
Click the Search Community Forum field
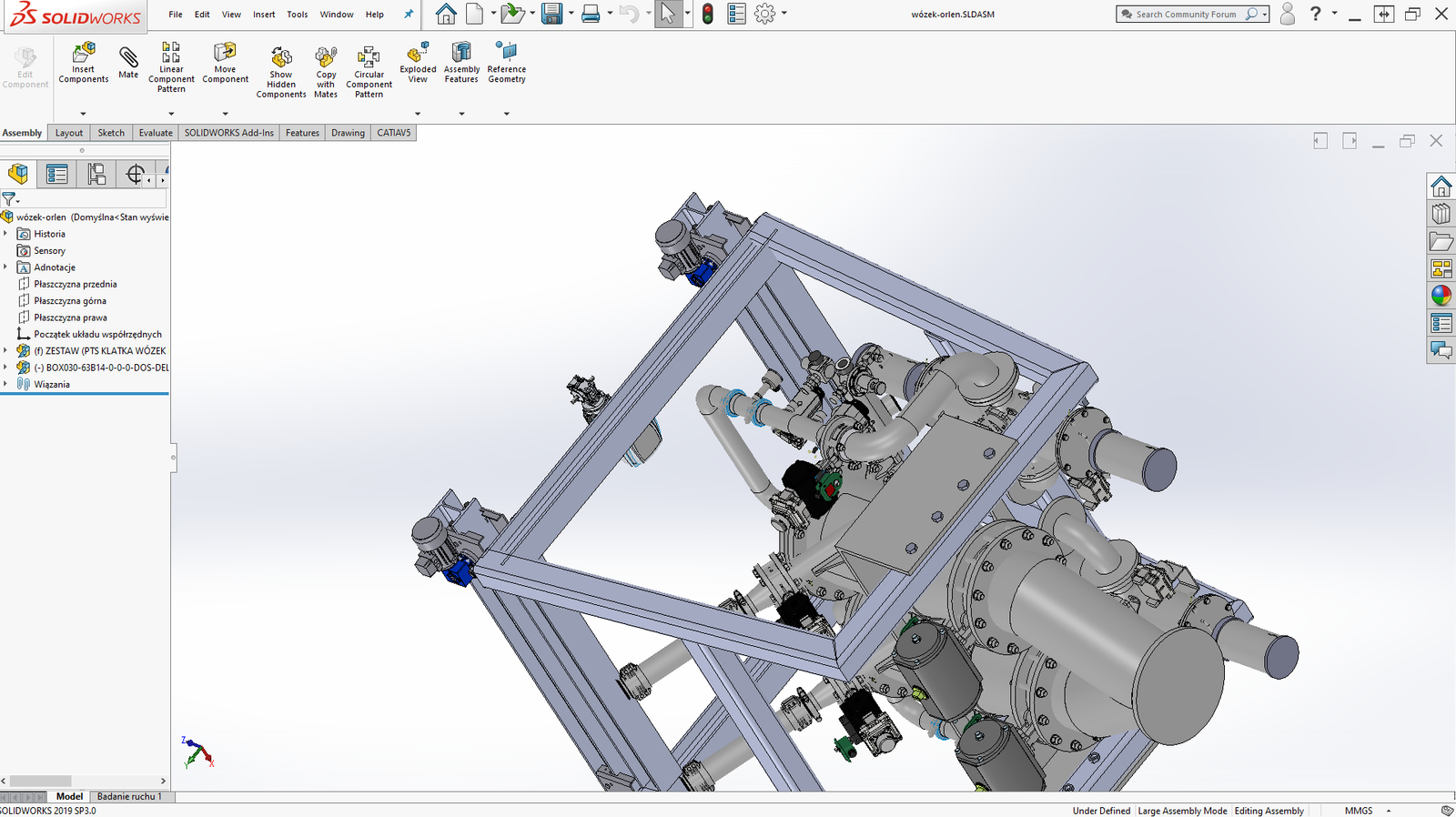[x=1186, y=14]
